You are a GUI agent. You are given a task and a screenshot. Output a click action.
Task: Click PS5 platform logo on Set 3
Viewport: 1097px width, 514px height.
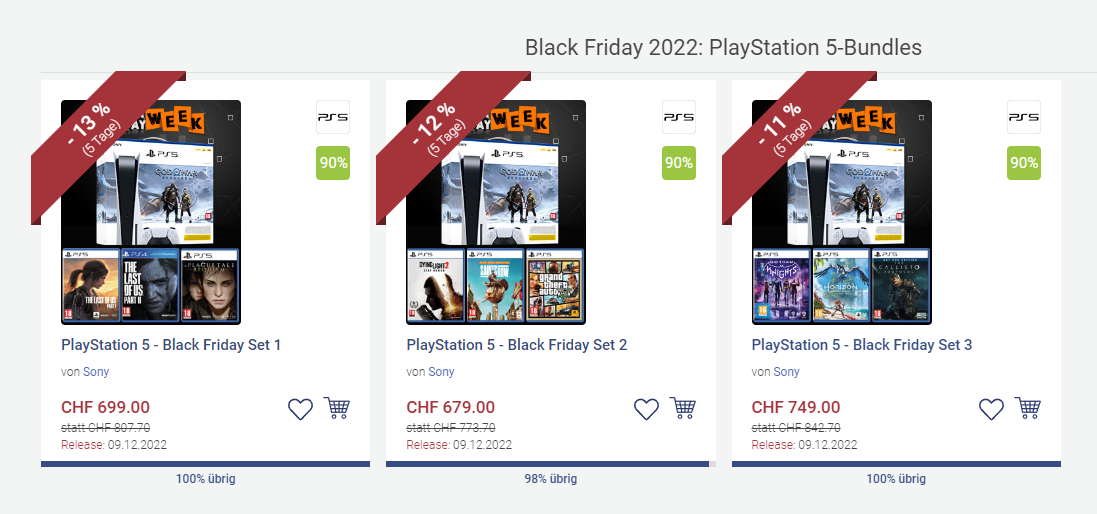1023,117
